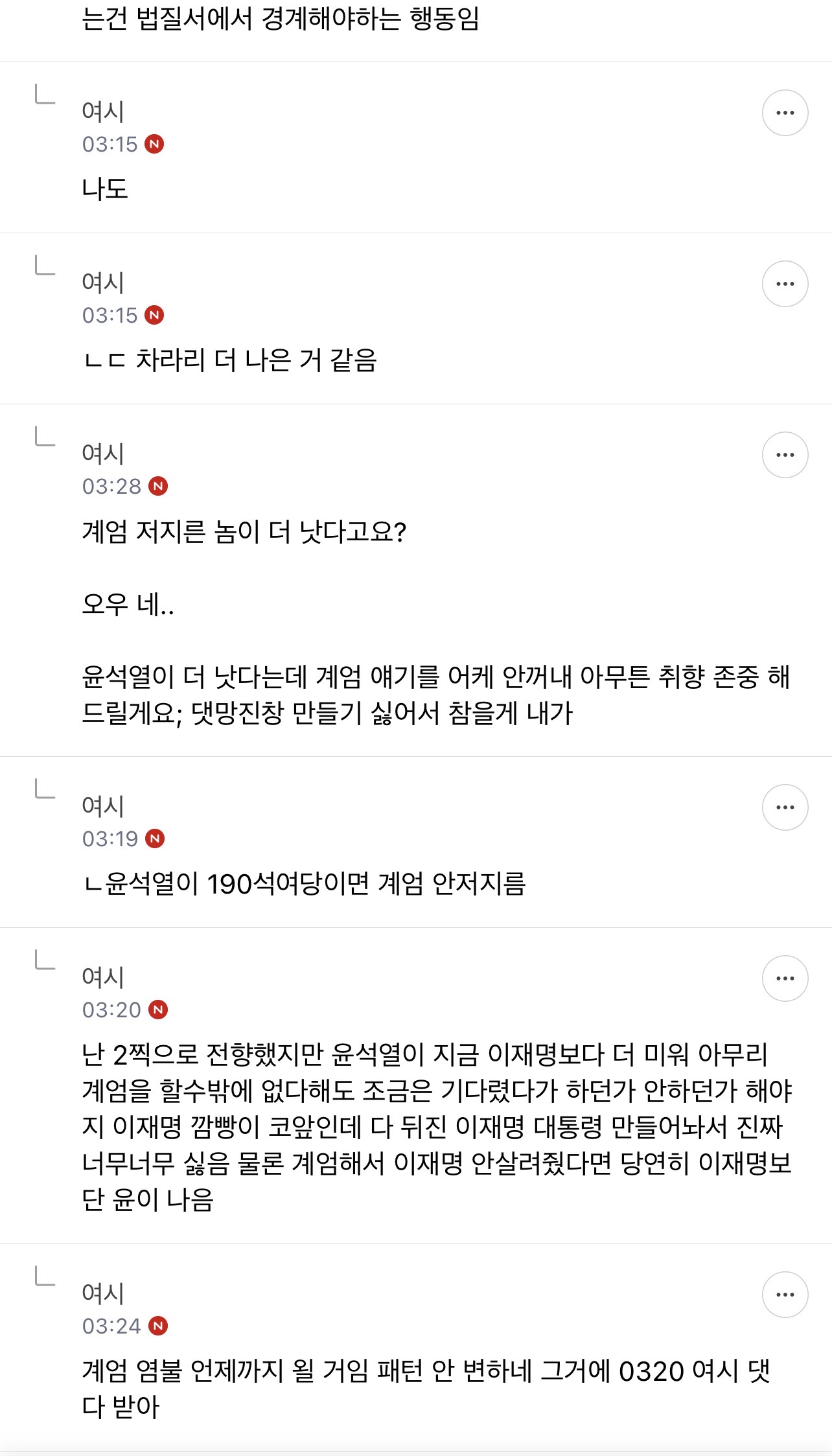Select comment text 계엄 저지른 놈이 더 낫다고요?
Image resolution: width=832 pixels, height=1456 pixels.
click(244, 532)
